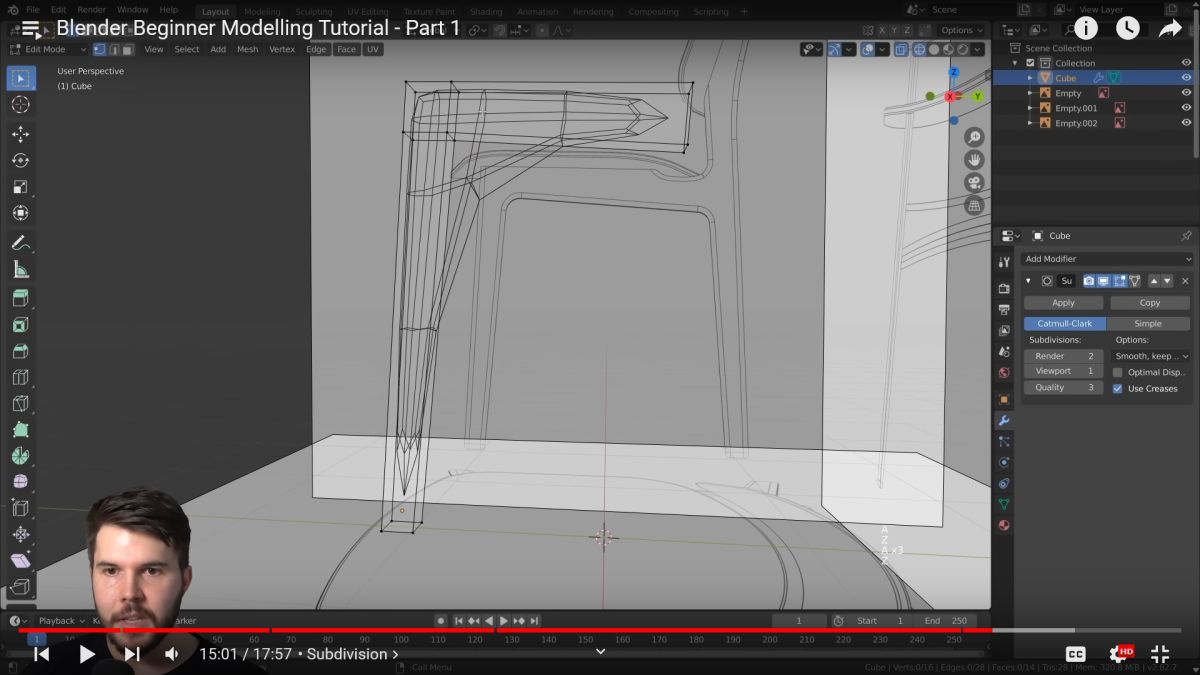The height and width of the screenshot is (675, 1200).
Task: Open the Face menu
Action: click(346, 49)
